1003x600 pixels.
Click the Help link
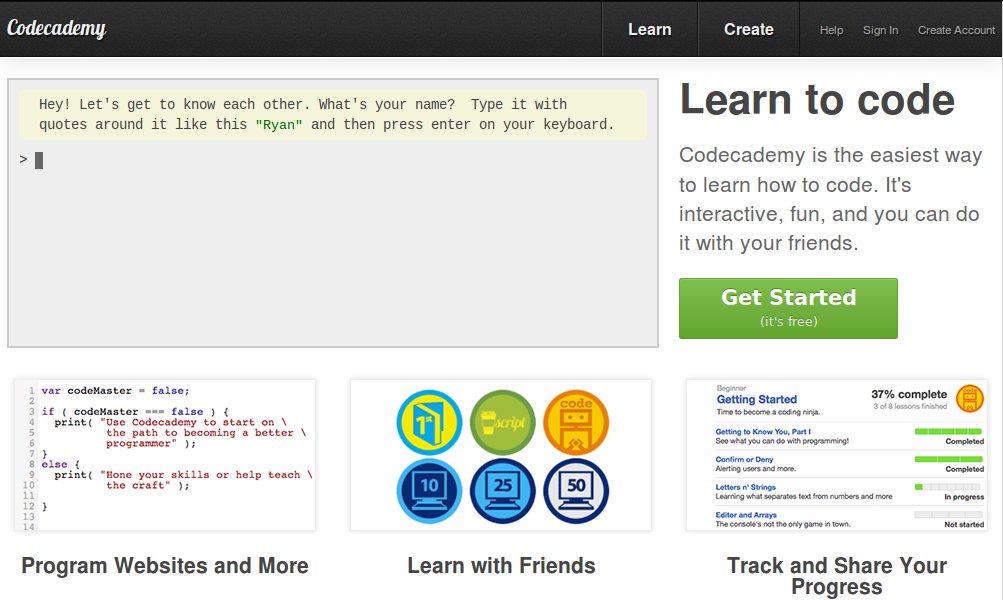(832, 30)
